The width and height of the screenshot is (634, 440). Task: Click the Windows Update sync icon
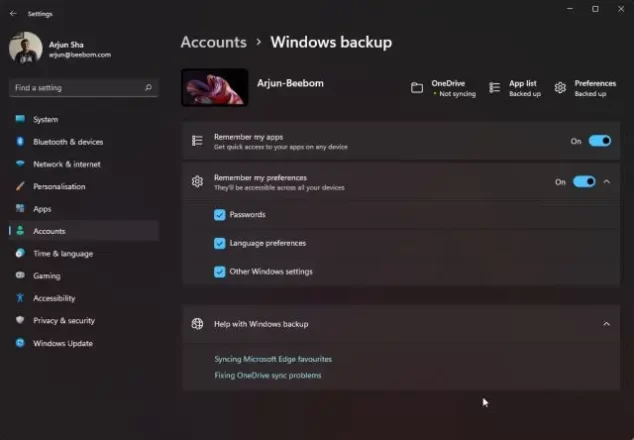[x=20, y=343]
